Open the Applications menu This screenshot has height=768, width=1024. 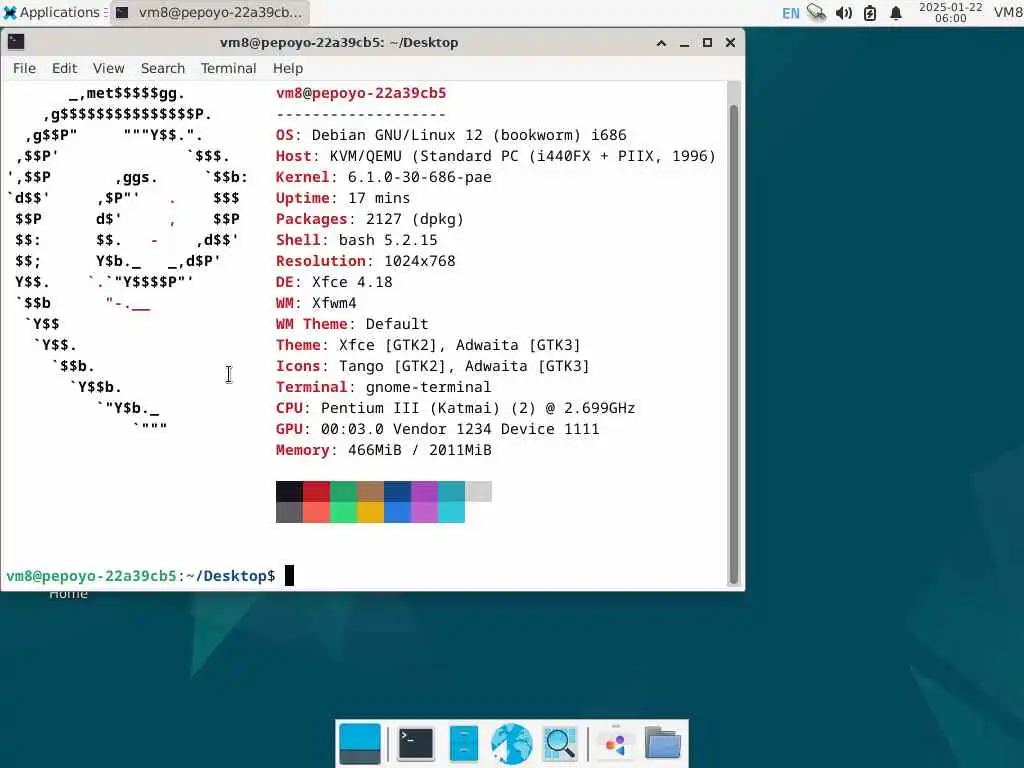(52, 12)
